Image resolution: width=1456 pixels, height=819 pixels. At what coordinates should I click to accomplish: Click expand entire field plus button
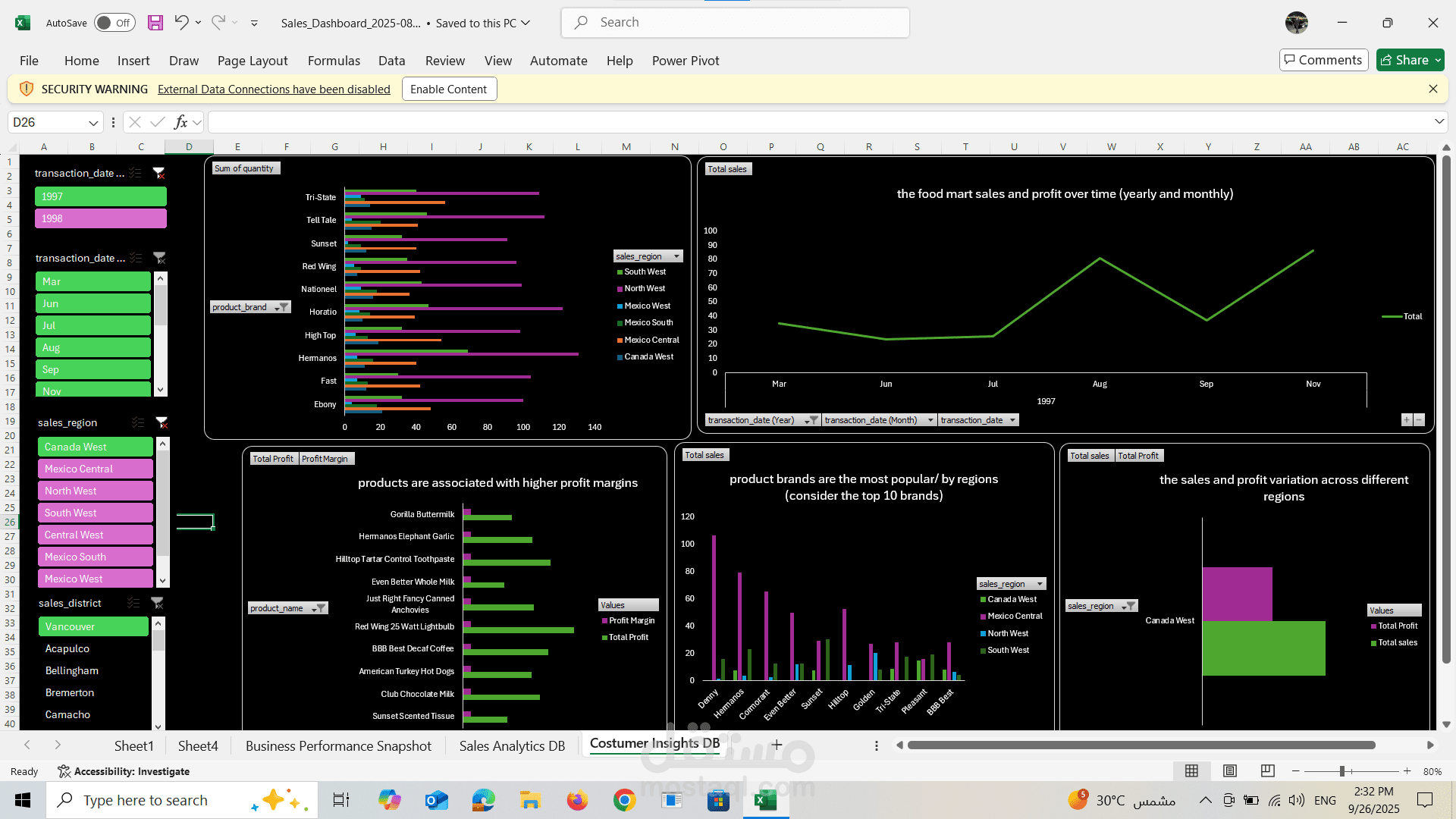[1407, 420]
